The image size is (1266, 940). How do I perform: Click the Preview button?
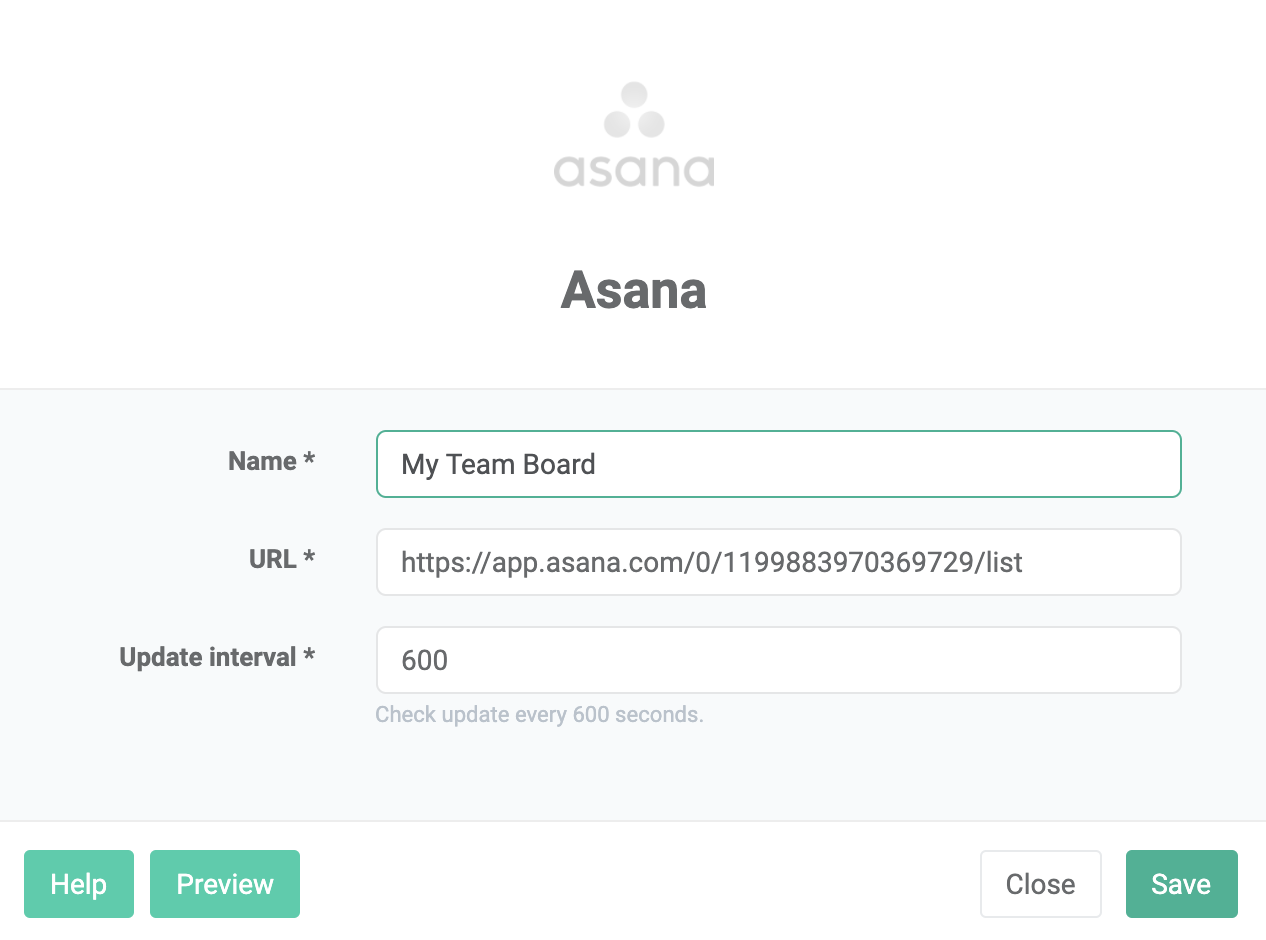tap(225, 884)
